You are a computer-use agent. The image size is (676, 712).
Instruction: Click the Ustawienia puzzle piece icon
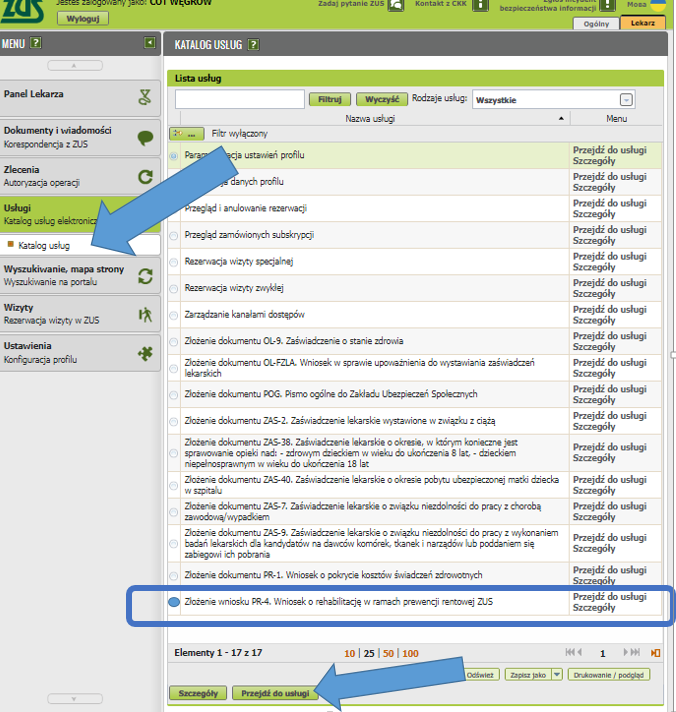tap(145, 353)
